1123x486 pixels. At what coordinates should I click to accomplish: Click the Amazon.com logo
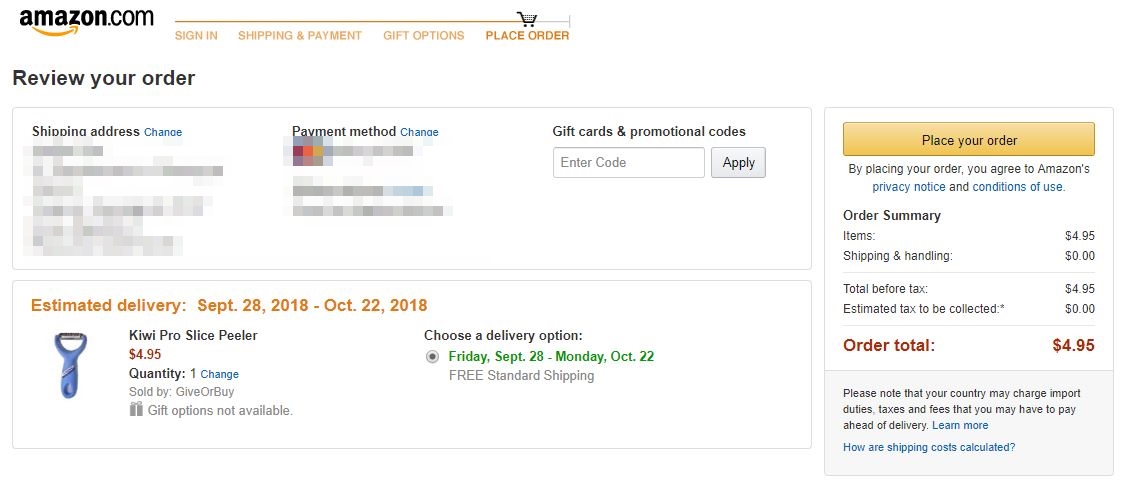tap(86, 21)
